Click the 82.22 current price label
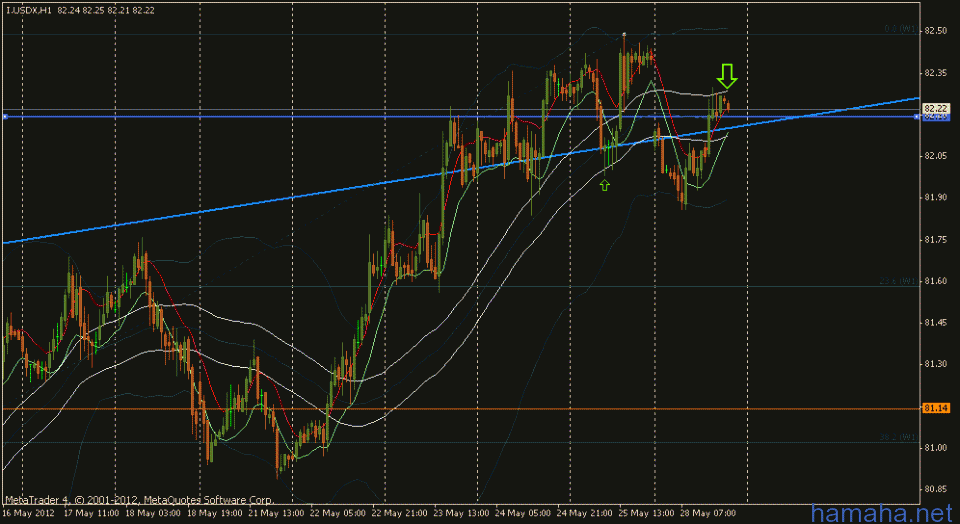This screenshot has height=524, width=960. coord(936,108)
